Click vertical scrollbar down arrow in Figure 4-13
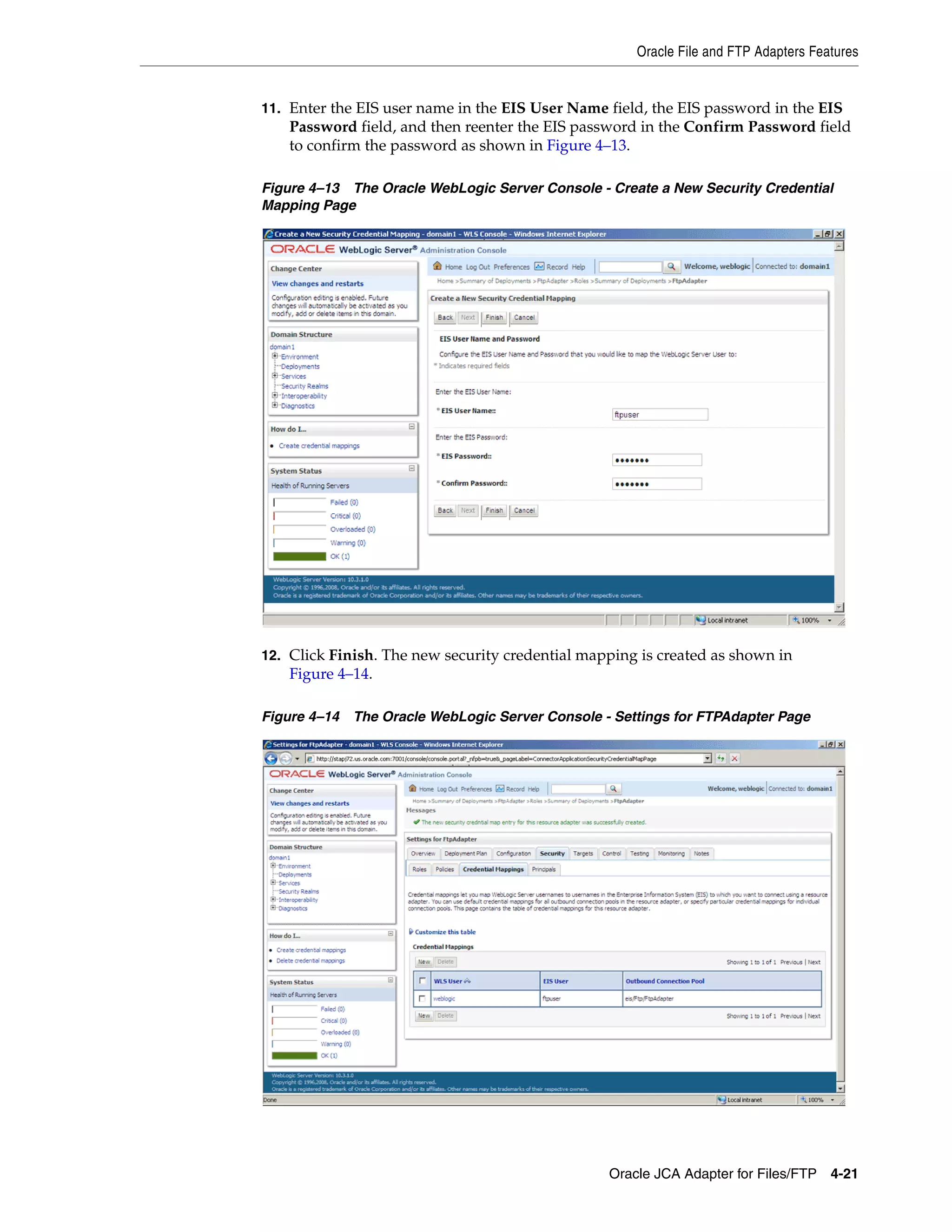Screen dimensions: 952x1232 tap(839, 607)
